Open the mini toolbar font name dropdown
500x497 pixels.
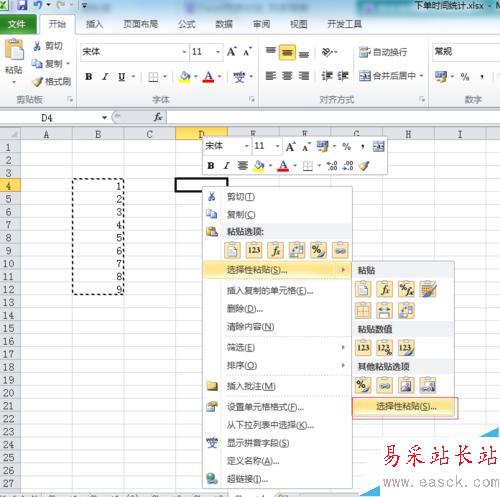tap(247, 146)
